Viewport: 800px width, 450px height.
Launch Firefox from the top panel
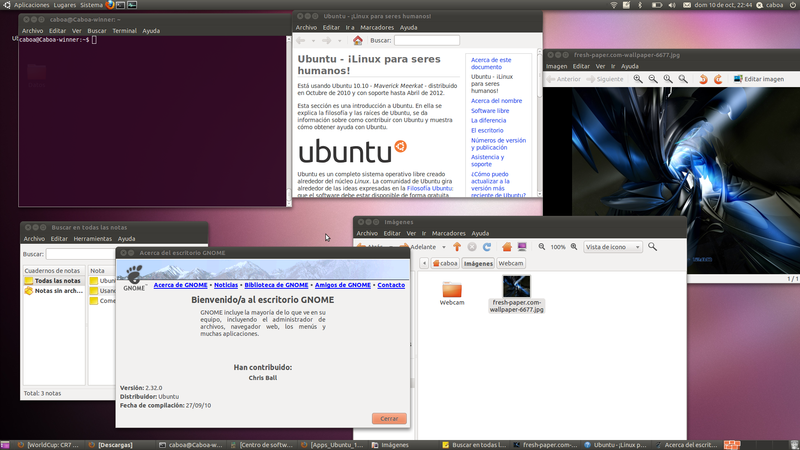[110, 5]
